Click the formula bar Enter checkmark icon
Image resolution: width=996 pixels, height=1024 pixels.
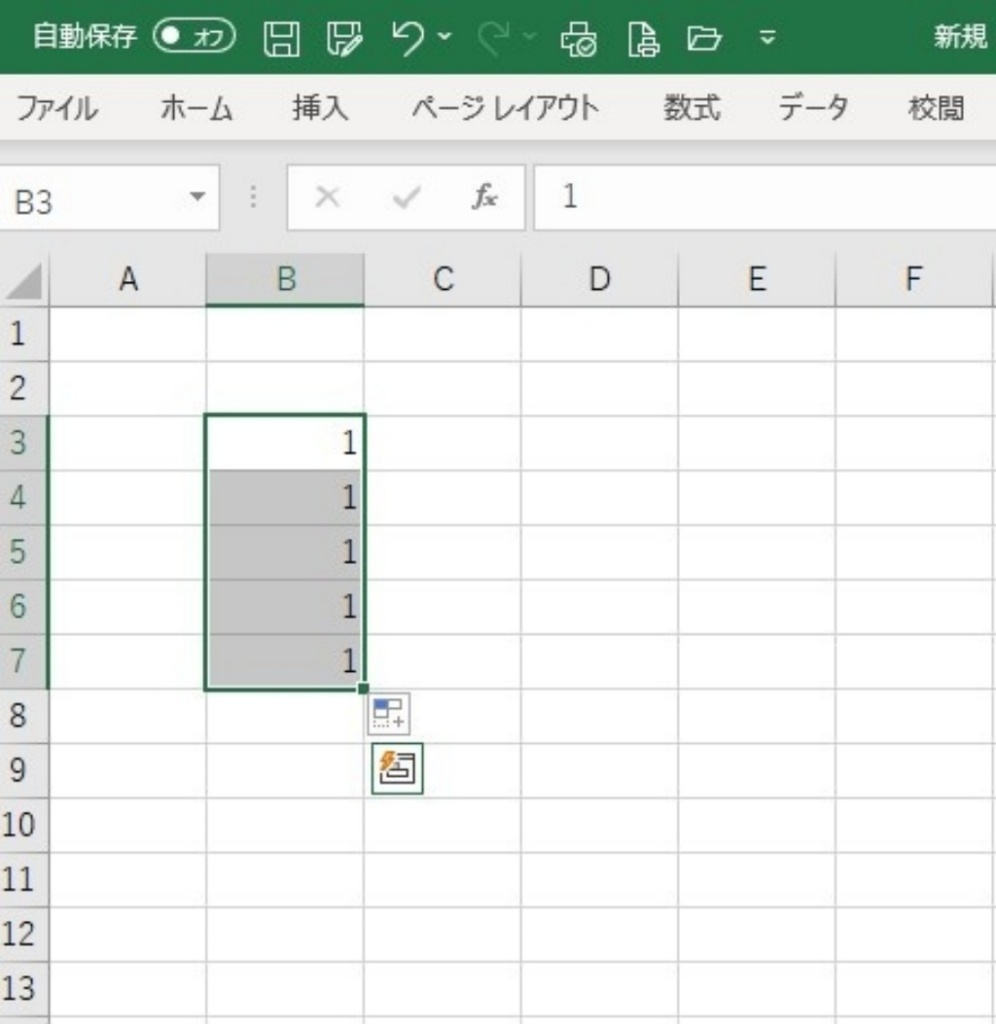[x=406, y=197]
